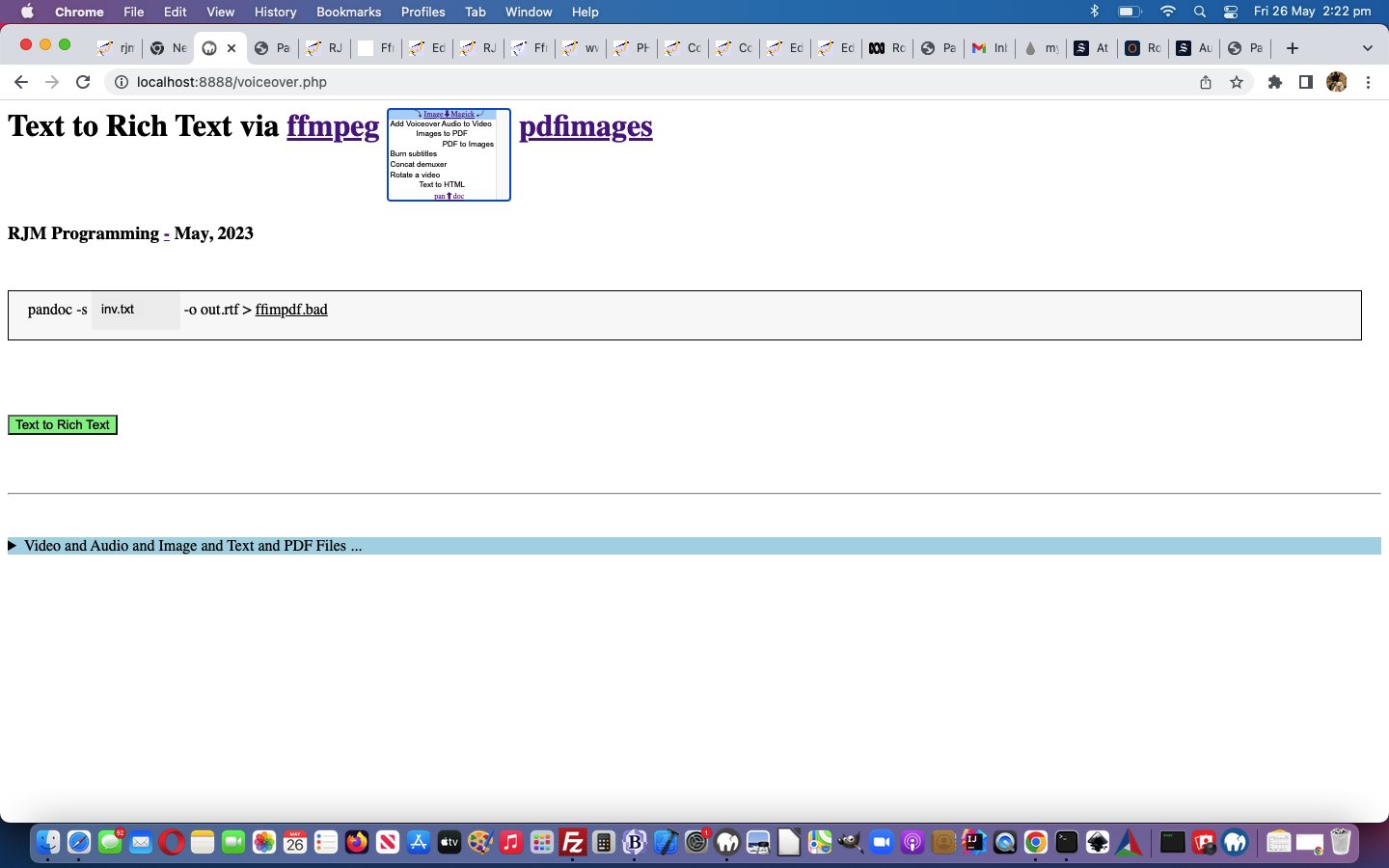1389x868 pixels.
Task: Open Terminal in the dock
Action: (1067, 843)
